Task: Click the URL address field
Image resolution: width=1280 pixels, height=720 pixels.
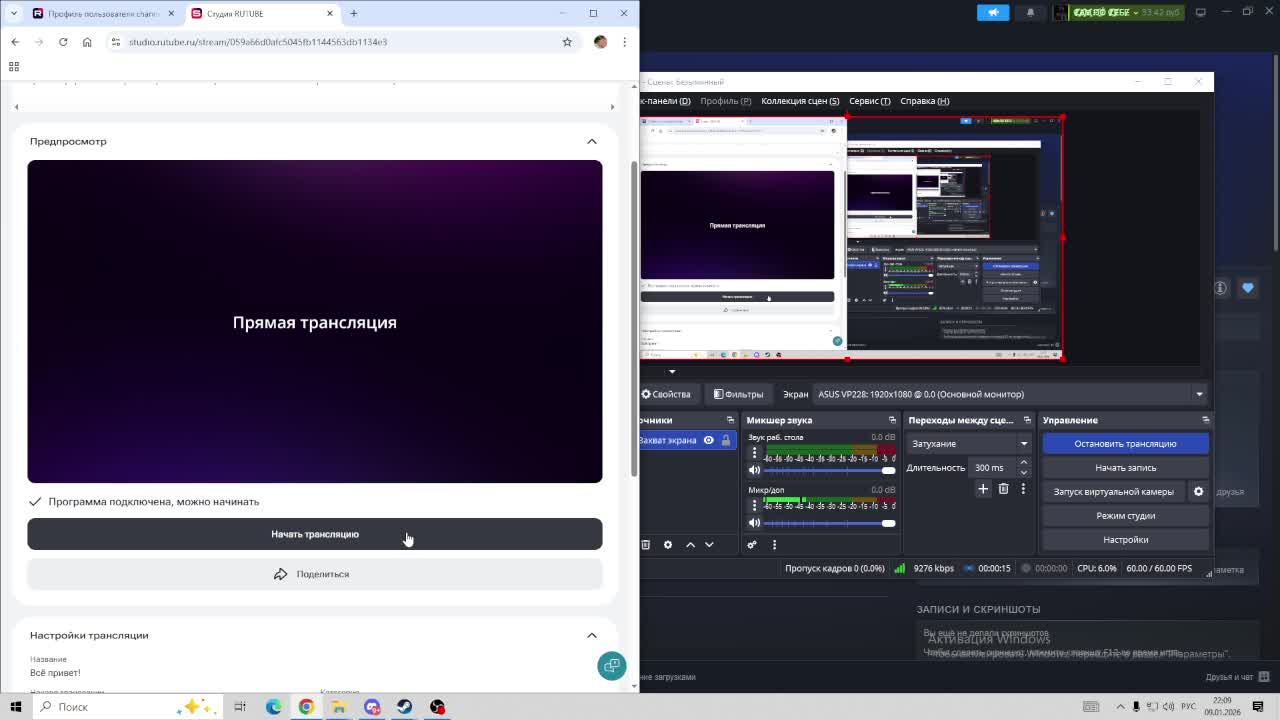Action: point(340,42)
